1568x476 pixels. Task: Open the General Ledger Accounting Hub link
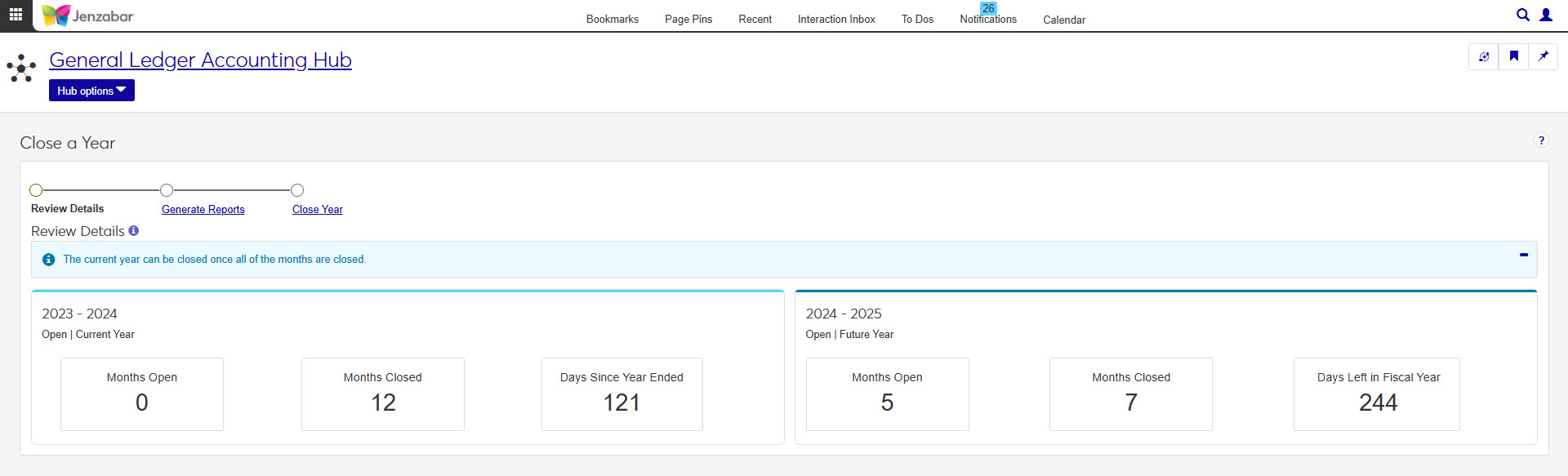coord(200,60)
